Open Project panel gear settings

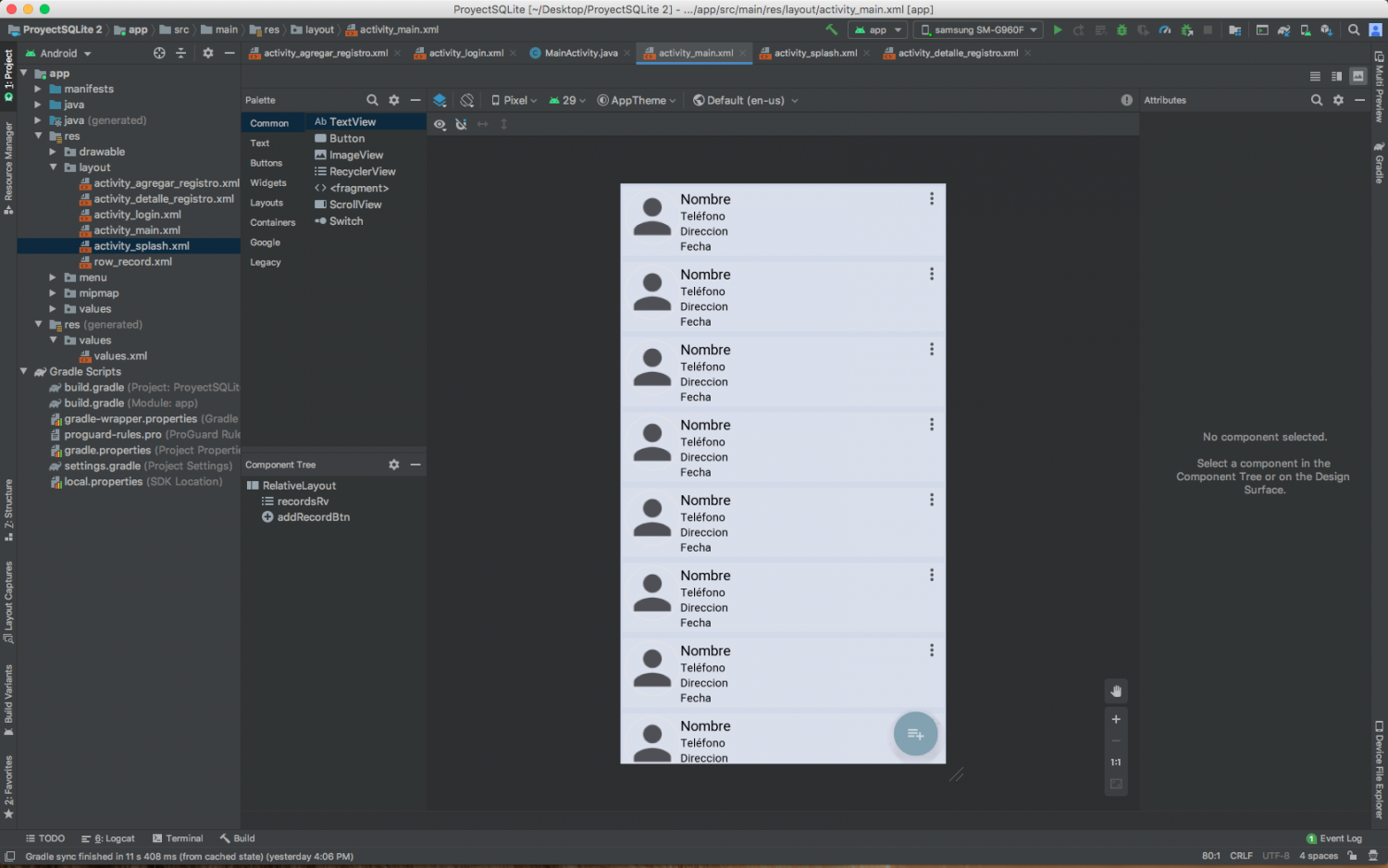(208, 53)
